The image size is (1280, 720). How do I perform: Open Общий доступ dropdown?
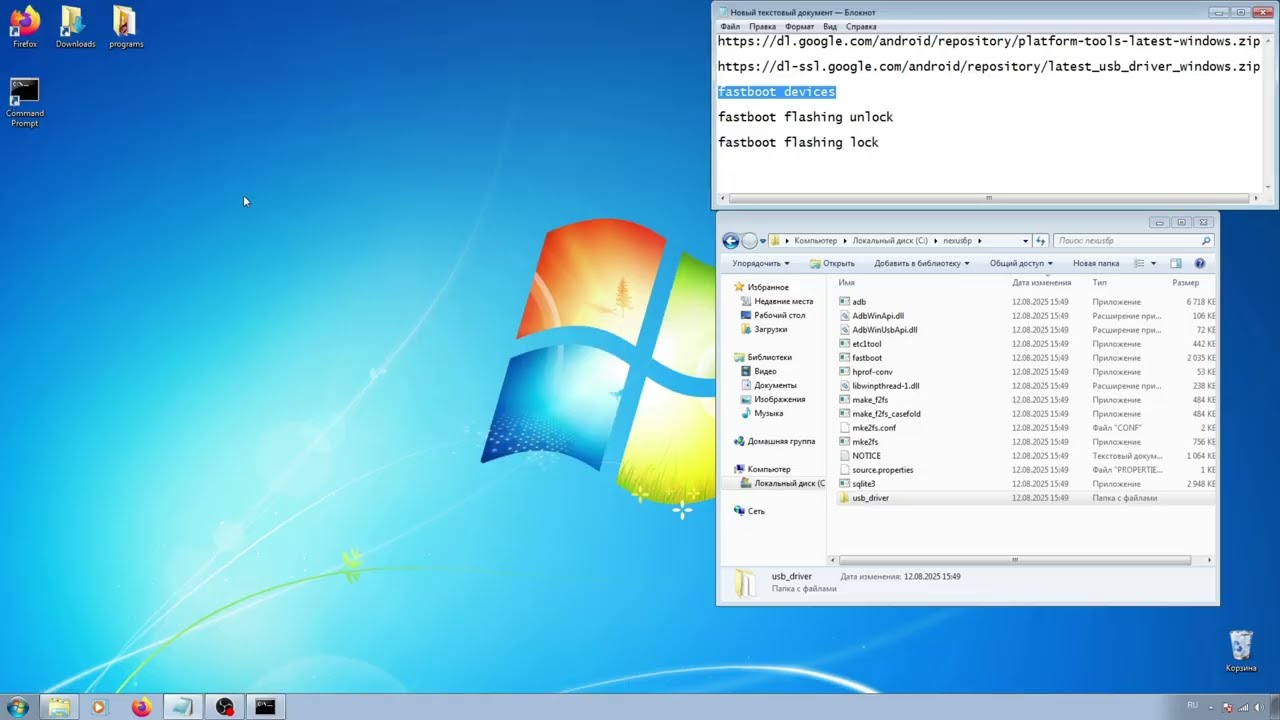(x=1021, y=263)
